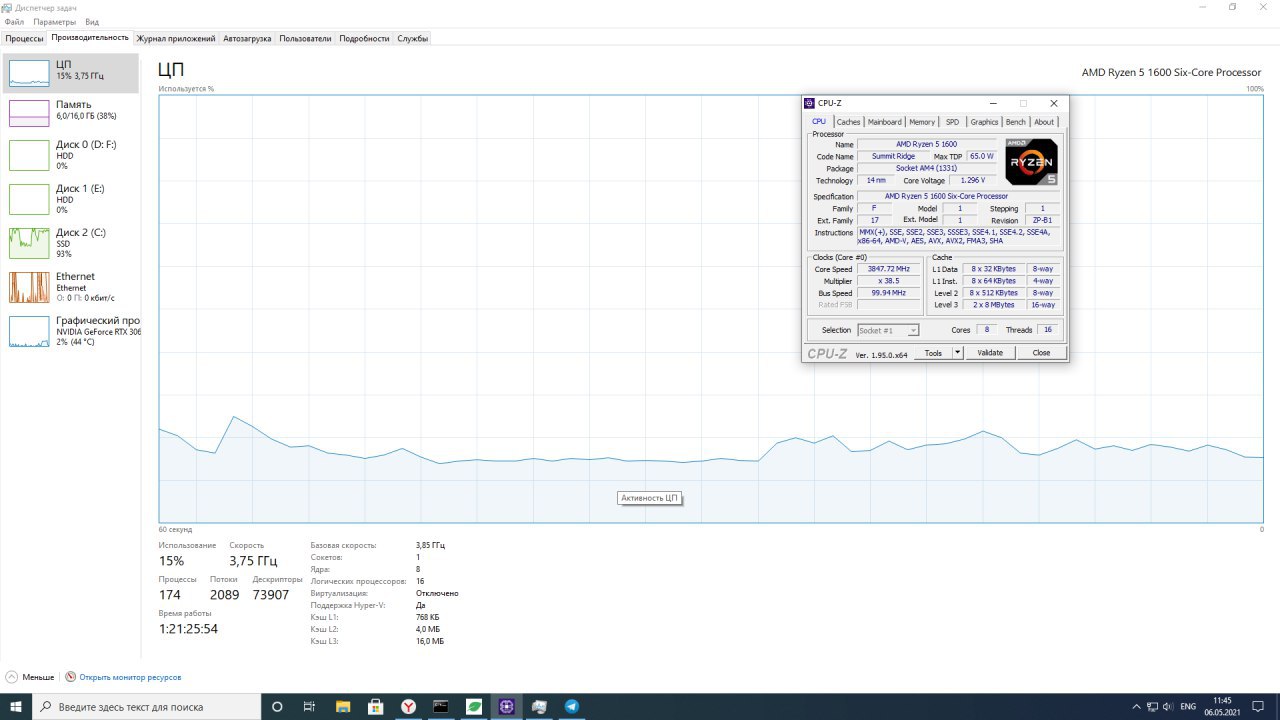Open the Вид menu

(x=92, y=21)
